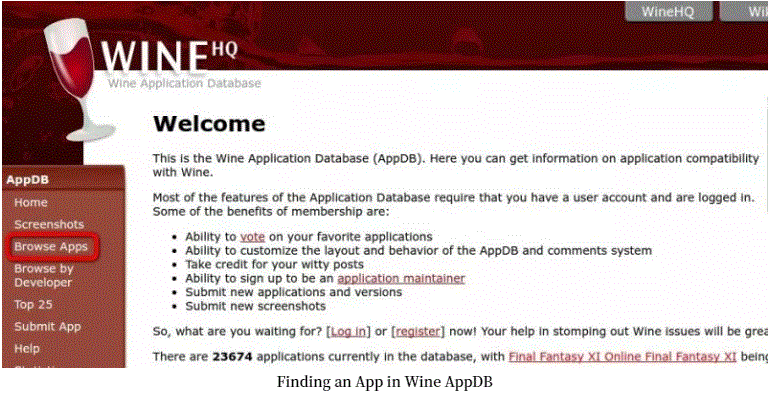Click 'Submit new applications and versions' text
Viewport: 776px width, 399px height.
point(293,292)
